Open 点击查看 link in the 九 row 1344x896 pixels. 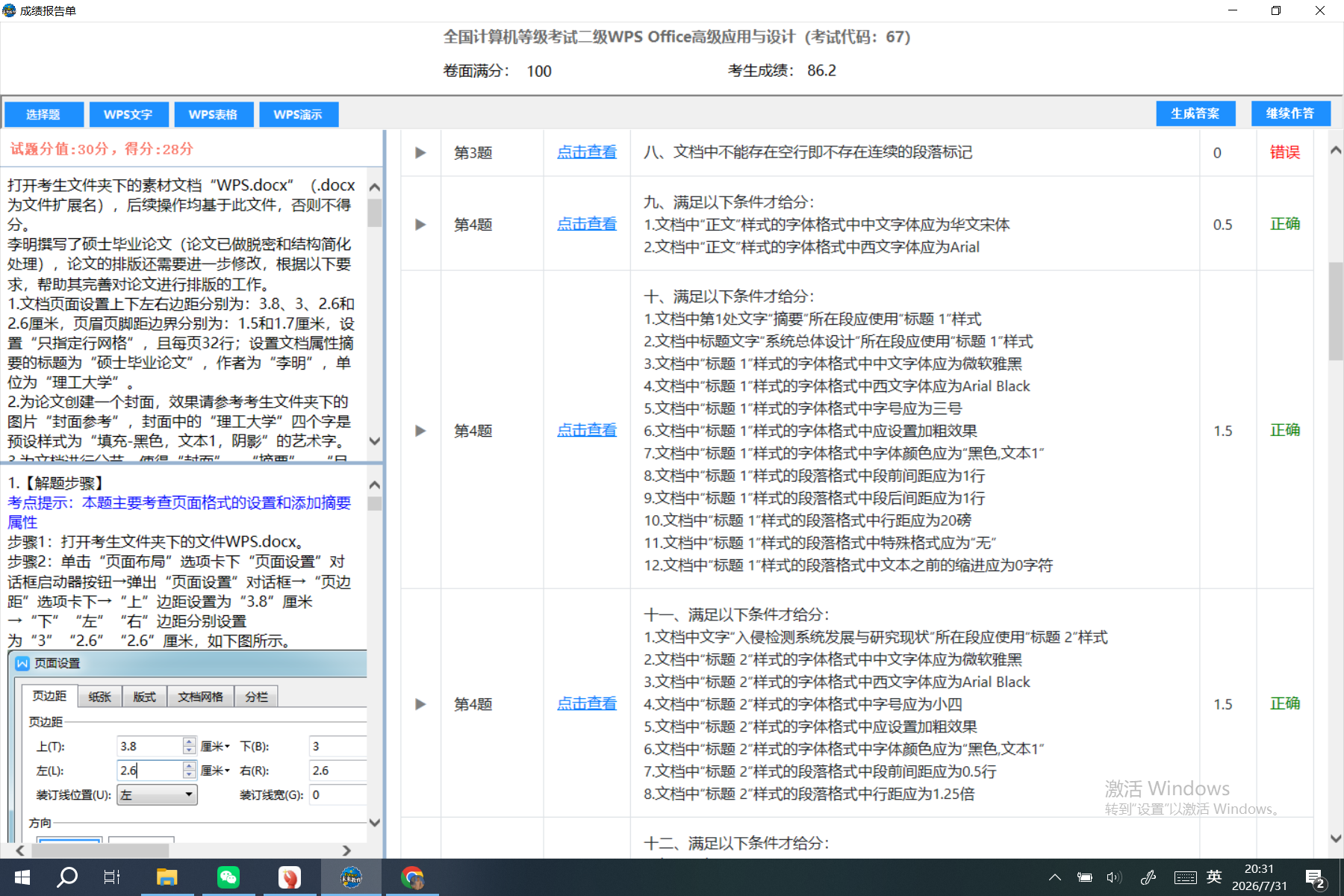[587, 224]
